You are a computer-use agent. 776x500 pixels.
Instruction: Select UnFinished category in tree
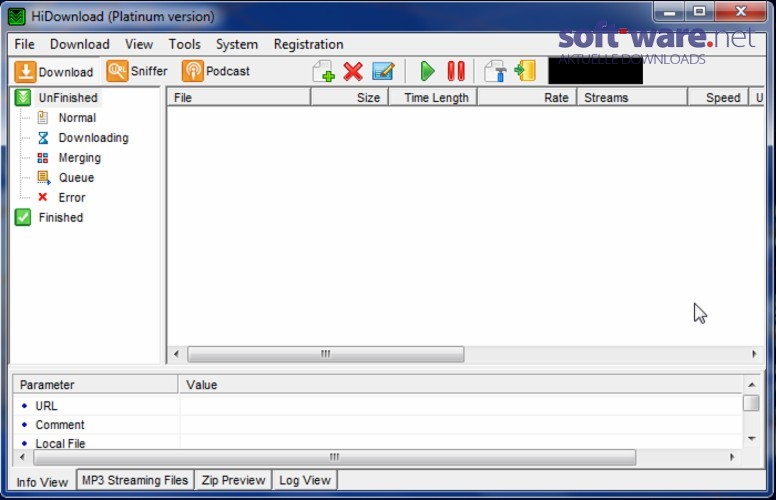click(x=68, y=98)
